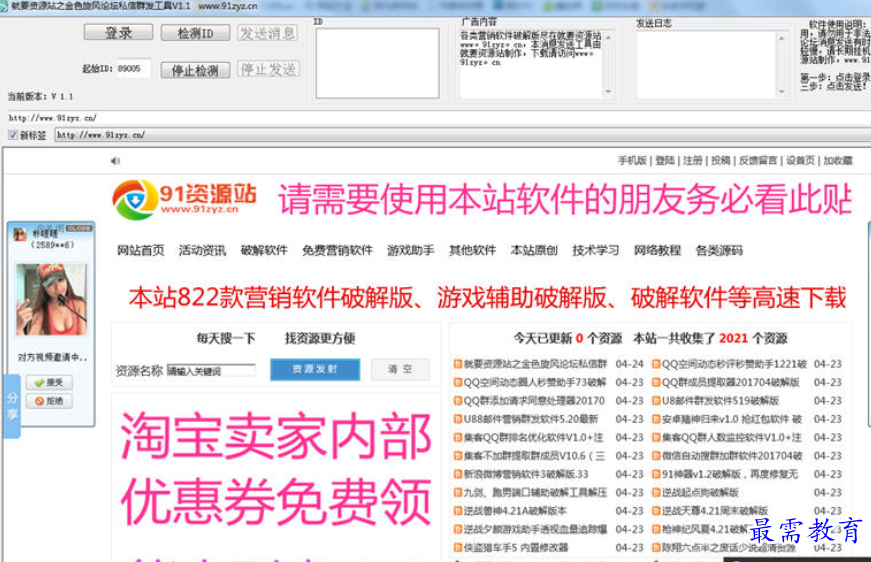This screenshot has width=871, height=562.
Task: Click the 停止检测 button
Action: pyautogui.click(x=195, y=71)
